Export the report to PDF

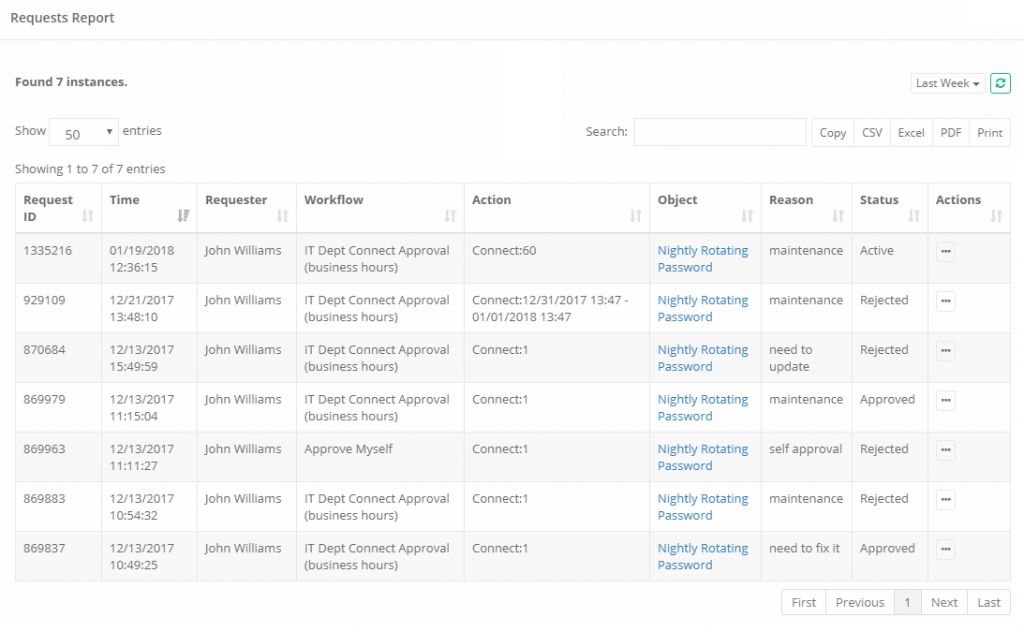[951, 133]
